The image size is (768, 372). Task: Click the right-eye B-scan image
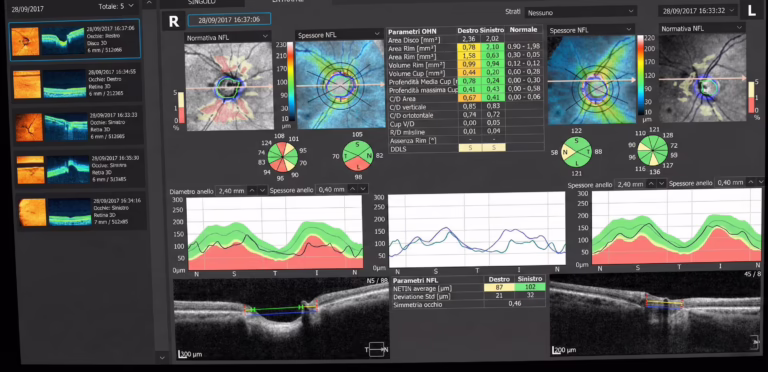click(x=282, y=318)
